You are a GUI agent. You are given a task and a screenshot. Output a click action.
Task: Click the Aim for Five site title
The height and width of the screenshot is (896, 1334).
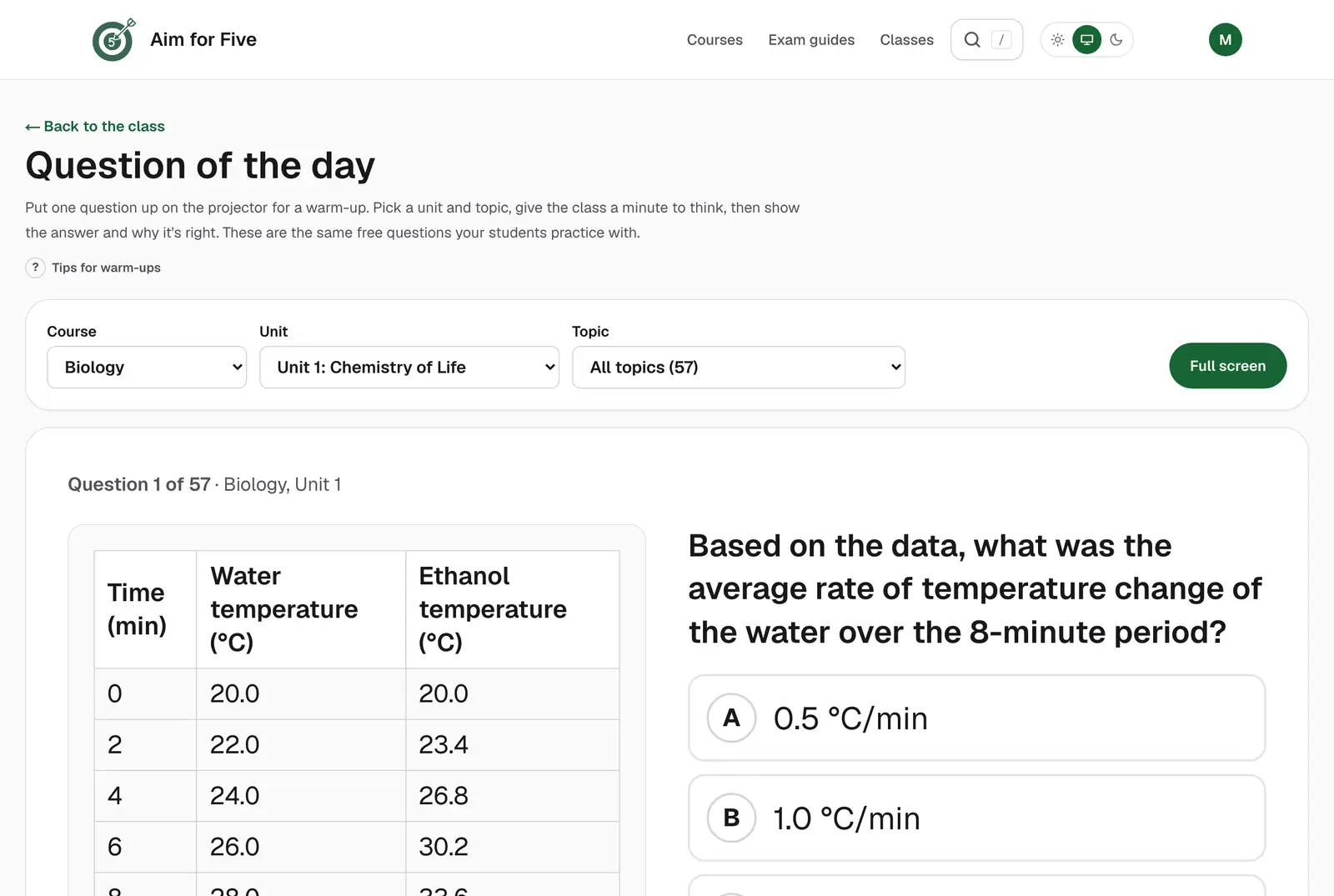(x=203, y=39)
